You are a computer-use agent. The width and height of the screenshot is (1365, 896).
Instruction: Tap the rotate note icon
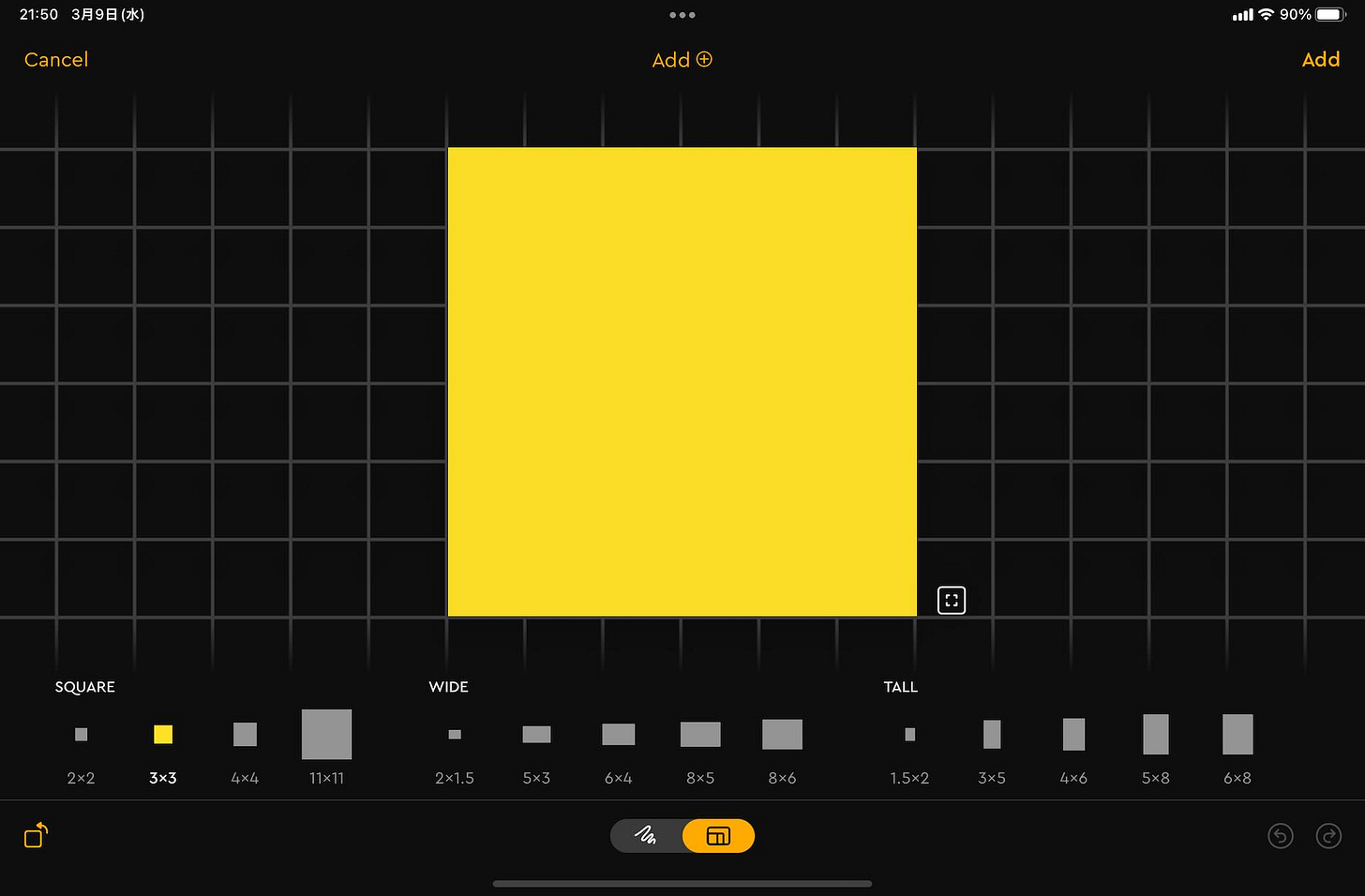[36, 835]
